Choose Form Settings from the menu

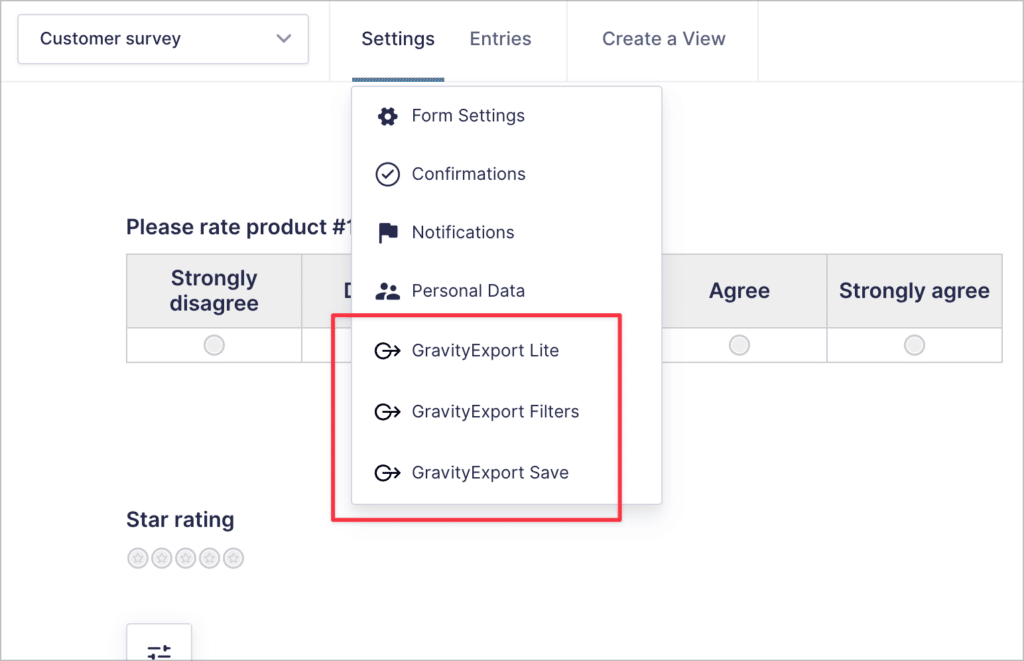pos(468,116)
